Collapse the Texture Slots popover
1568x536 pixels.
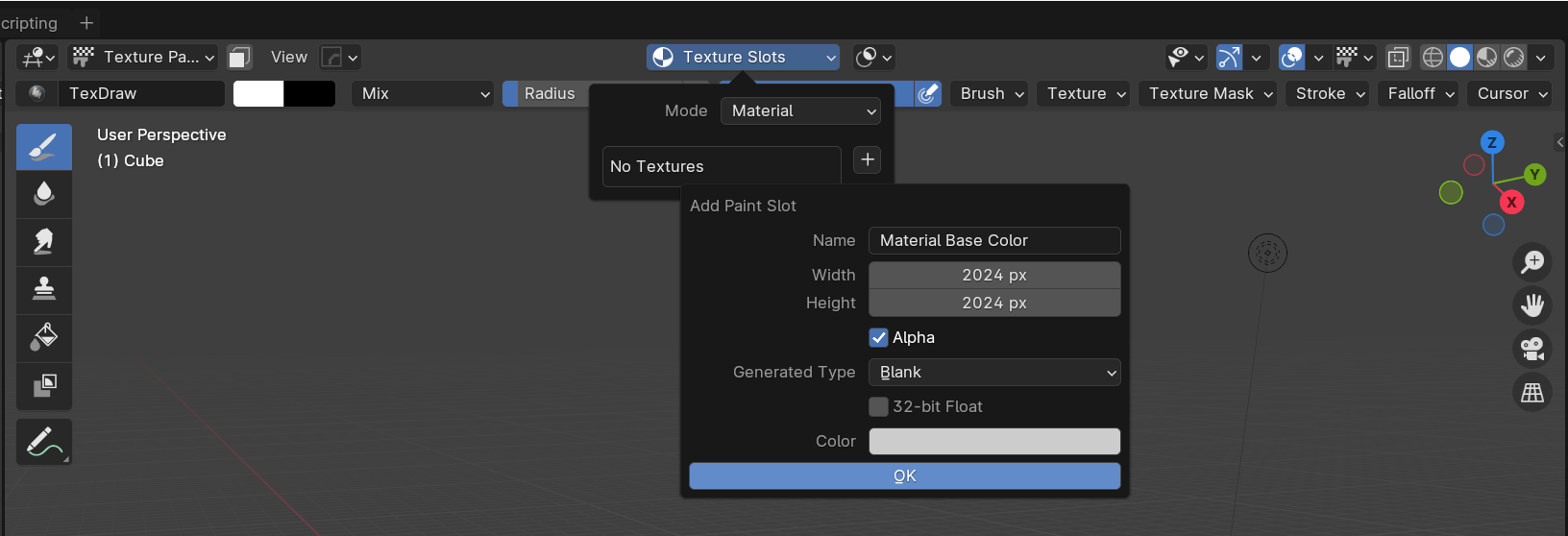(743, 58)
